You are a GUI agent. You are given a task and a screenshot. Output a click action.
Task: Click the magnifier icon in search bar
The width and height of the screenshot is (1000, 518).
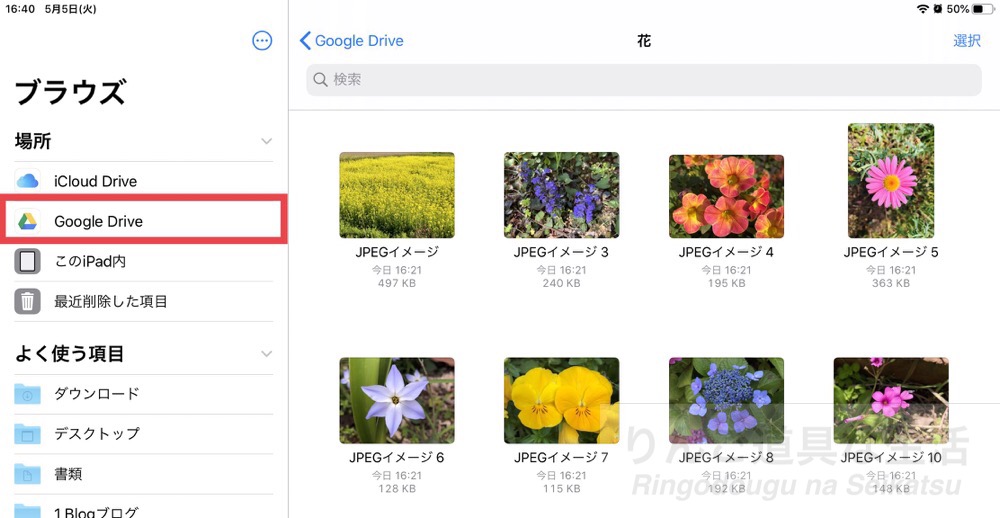320,80
